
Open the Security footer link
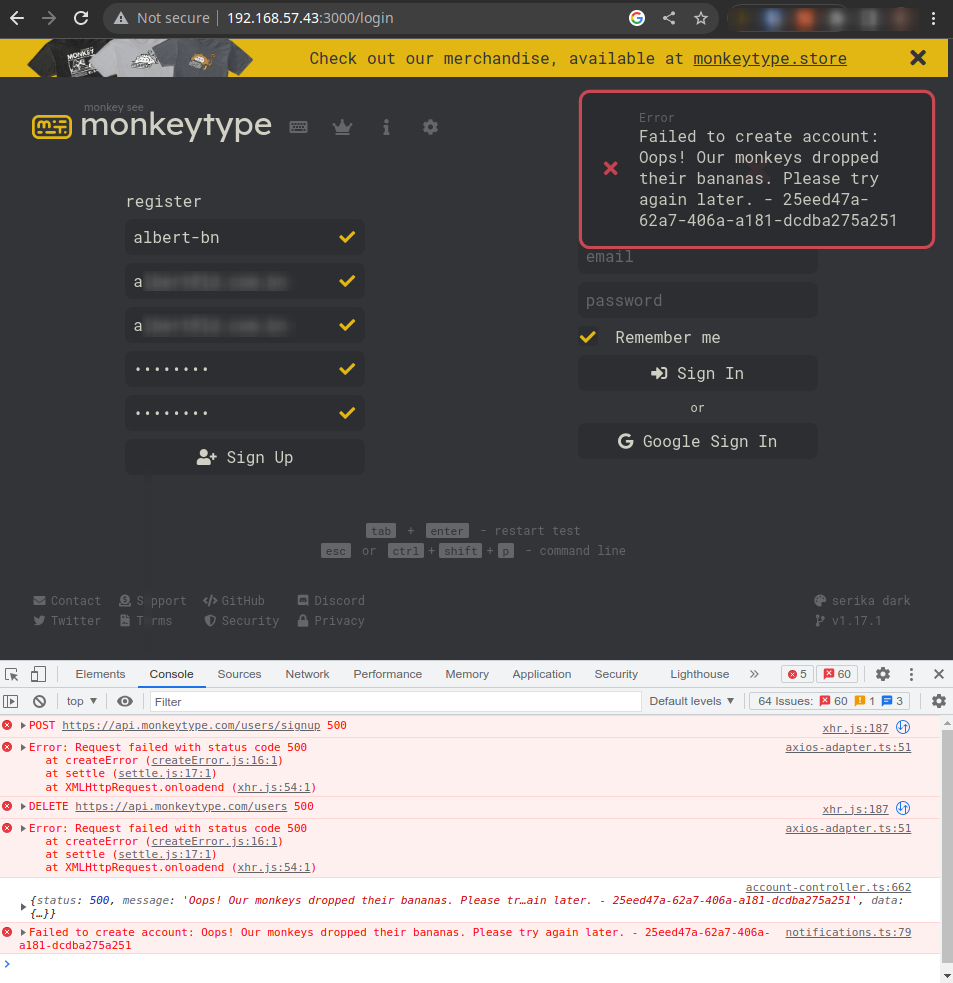[x=241, y=621]
